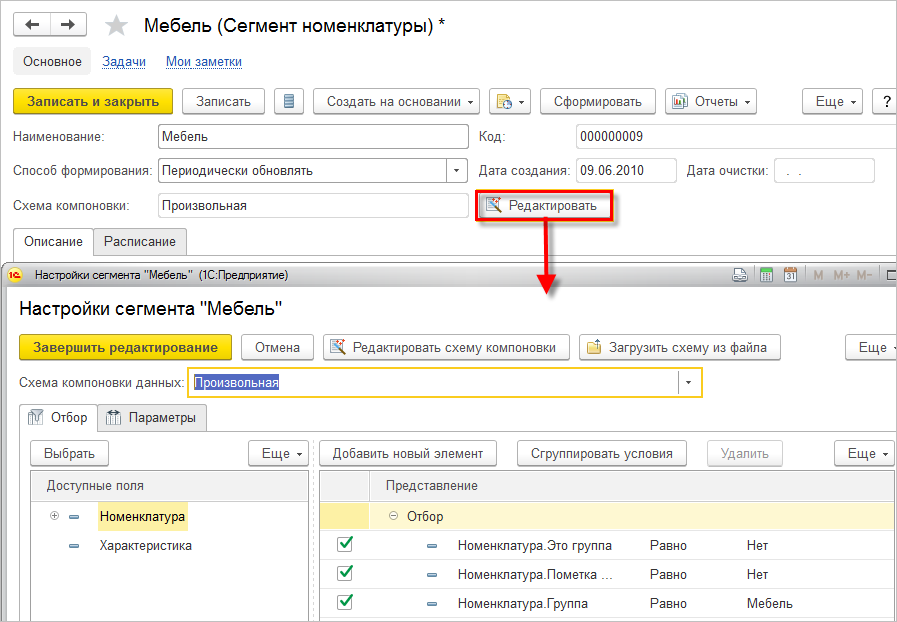The image size is (897, 622).
Task: Switch to the Параметры tab
Action: point(152,417)
